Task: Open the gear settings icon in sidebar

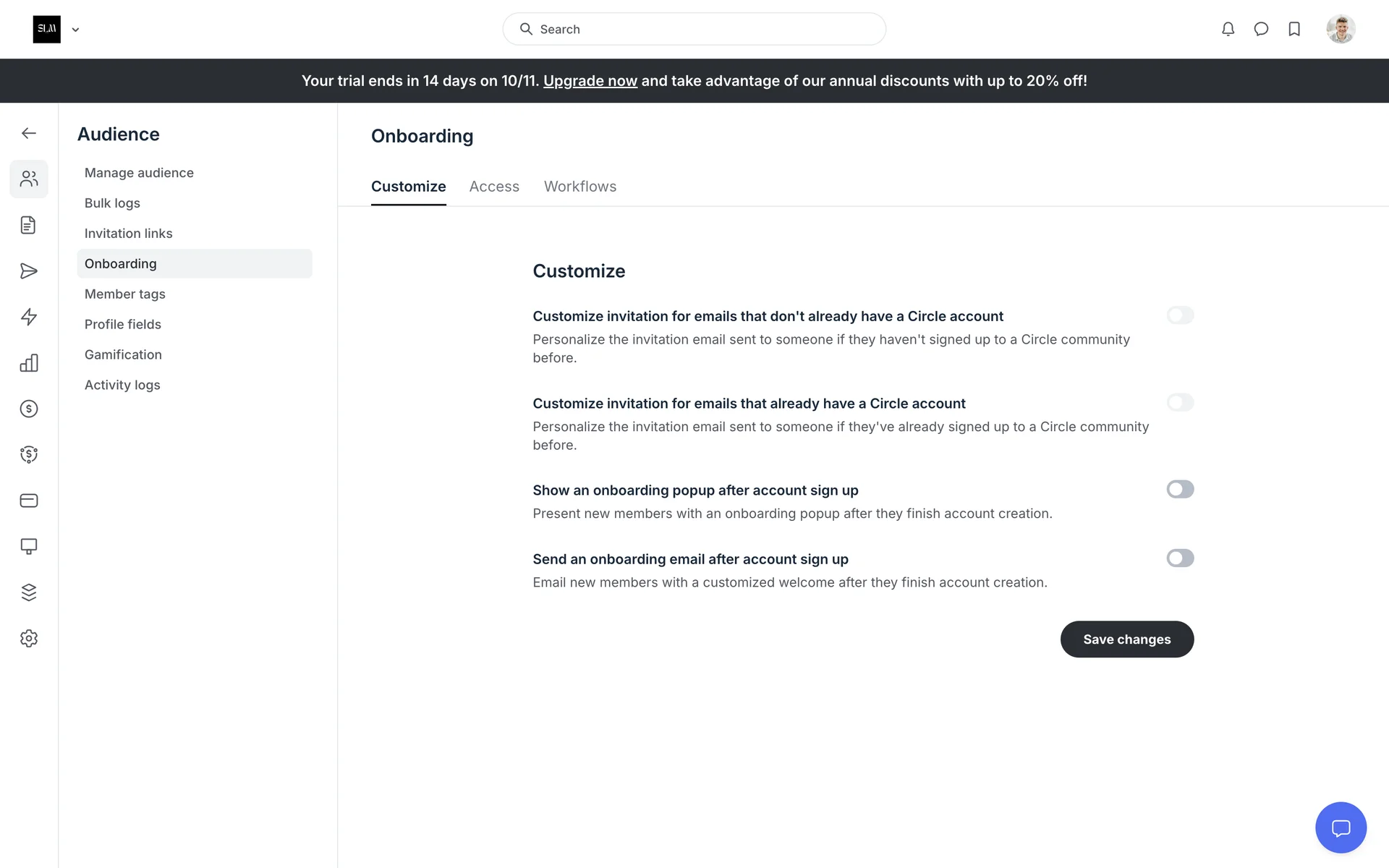Action: tap(29, 639)
